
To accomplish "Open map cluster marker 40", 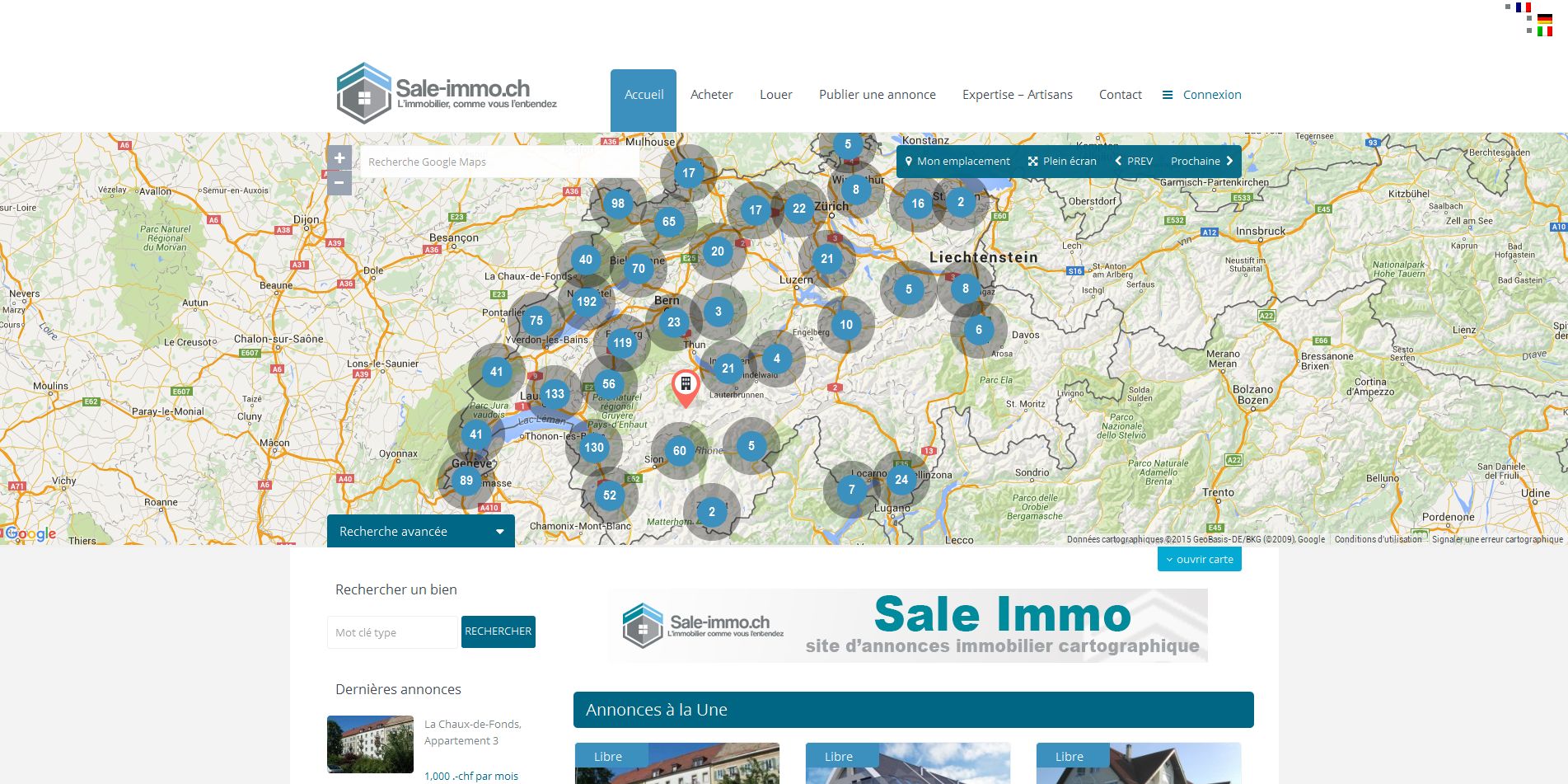I will tap(586, 260).
